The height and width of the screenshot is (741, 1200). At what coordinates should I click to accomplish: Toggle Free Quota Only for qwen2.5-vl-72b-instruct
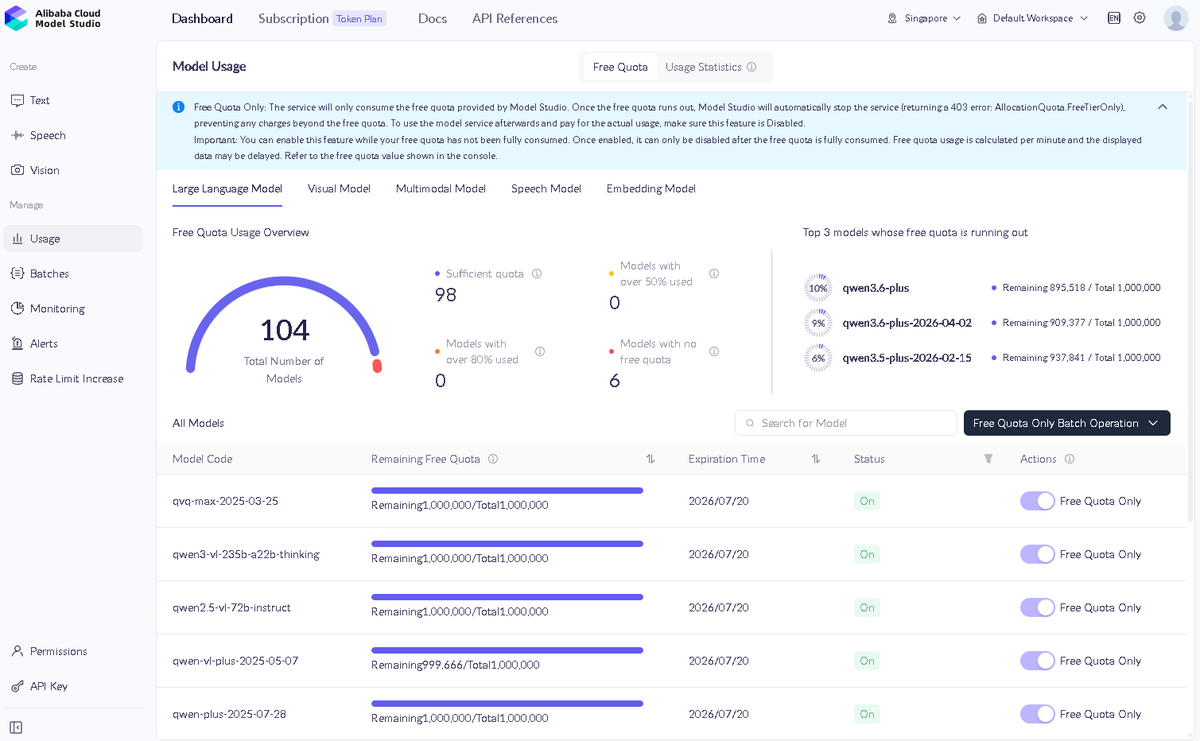click(1037, 607)
